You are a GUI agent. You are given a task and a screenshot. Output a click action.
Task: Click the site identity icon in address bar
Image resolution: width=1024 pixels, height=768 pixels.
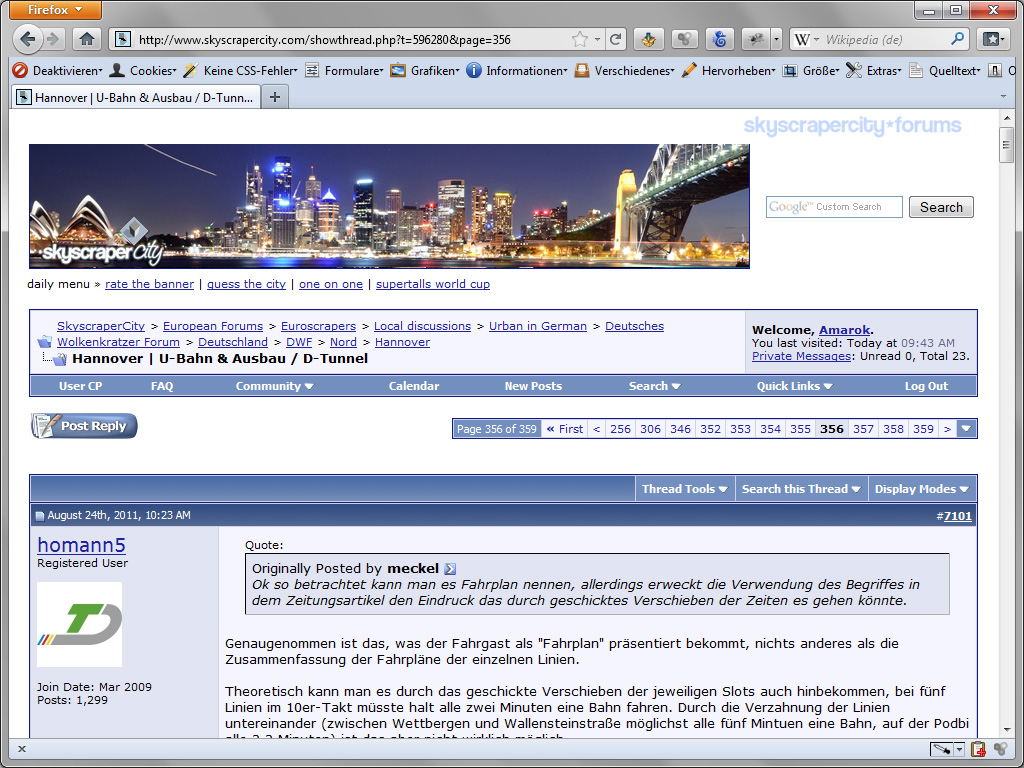pyautogui.click(x=122, y=39)
